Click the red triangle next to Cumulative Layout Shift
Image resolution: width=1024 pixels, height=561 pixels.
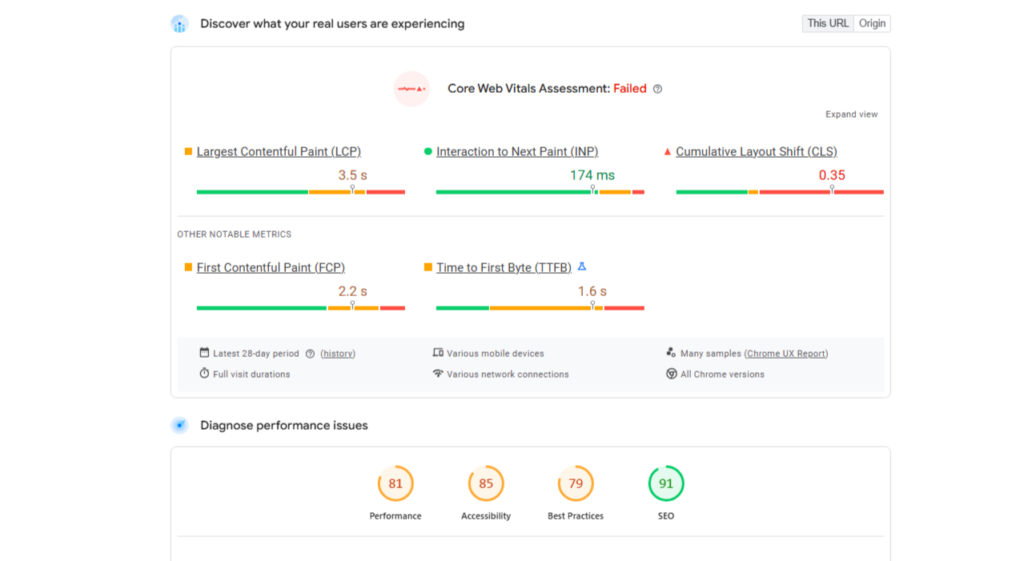[667, 152]
